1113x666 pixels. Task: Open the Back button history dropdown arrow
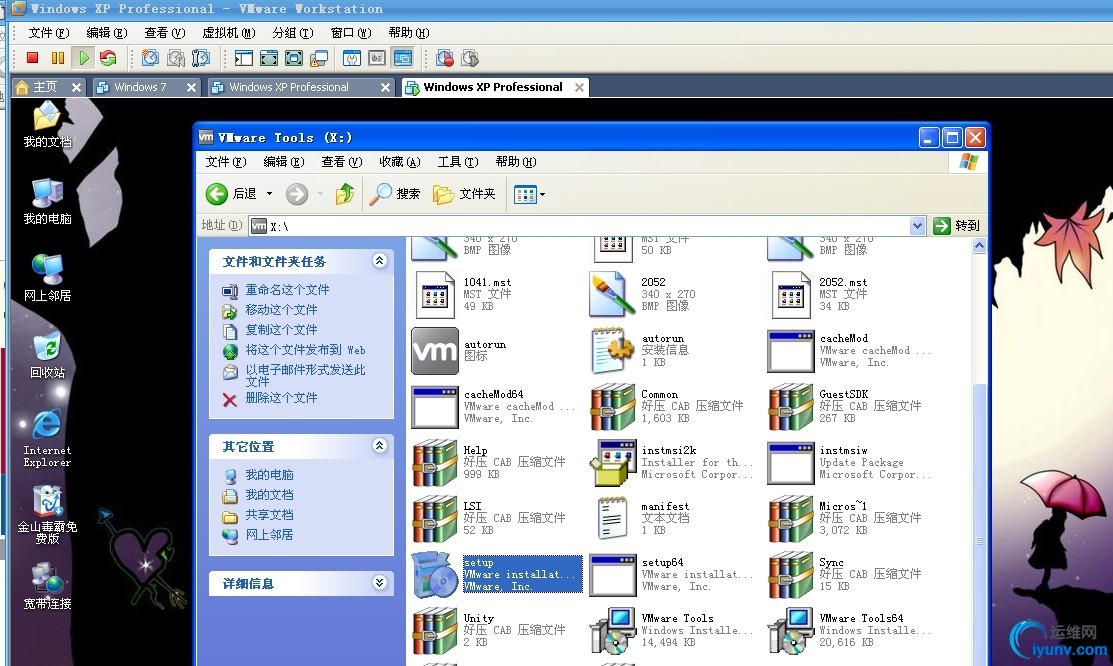(270, 194)
